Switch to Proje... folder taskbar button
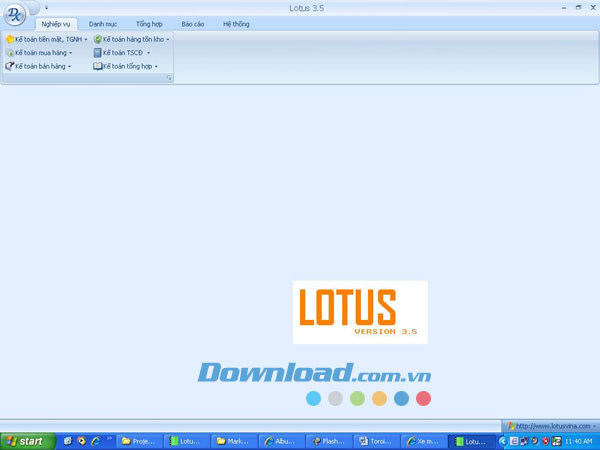Screen dimensions: 600x450 pos(139,442)
